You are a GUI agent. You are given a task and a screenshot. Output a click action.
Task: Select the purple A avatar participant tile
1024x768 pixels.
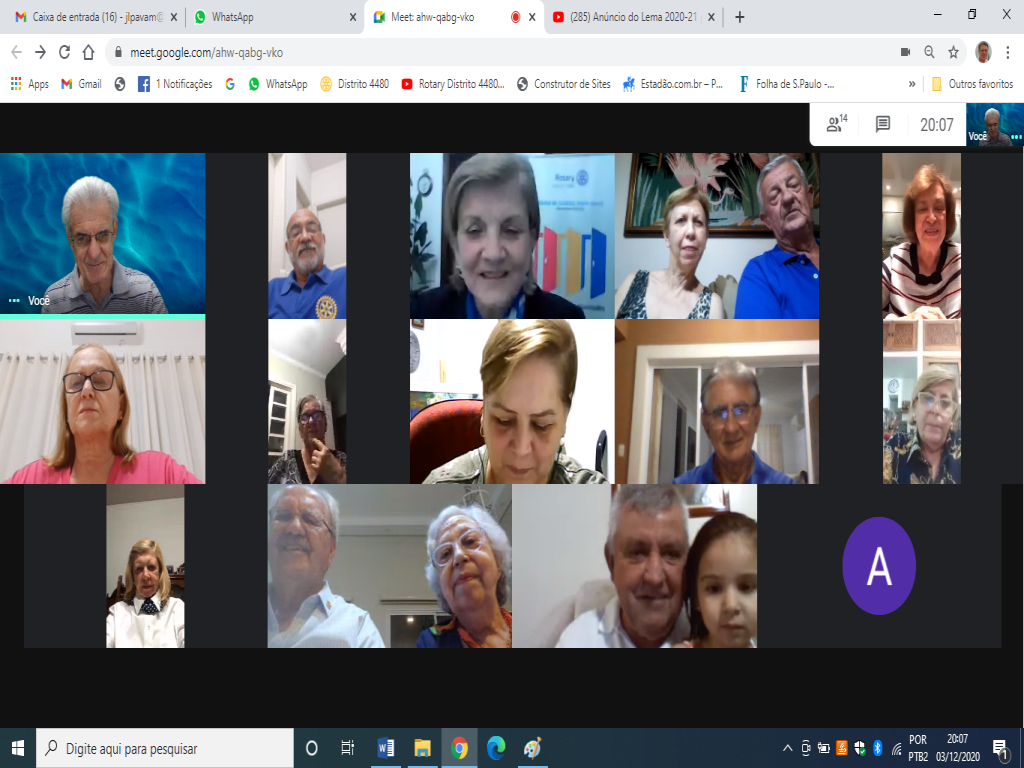(x=878, y=566)
